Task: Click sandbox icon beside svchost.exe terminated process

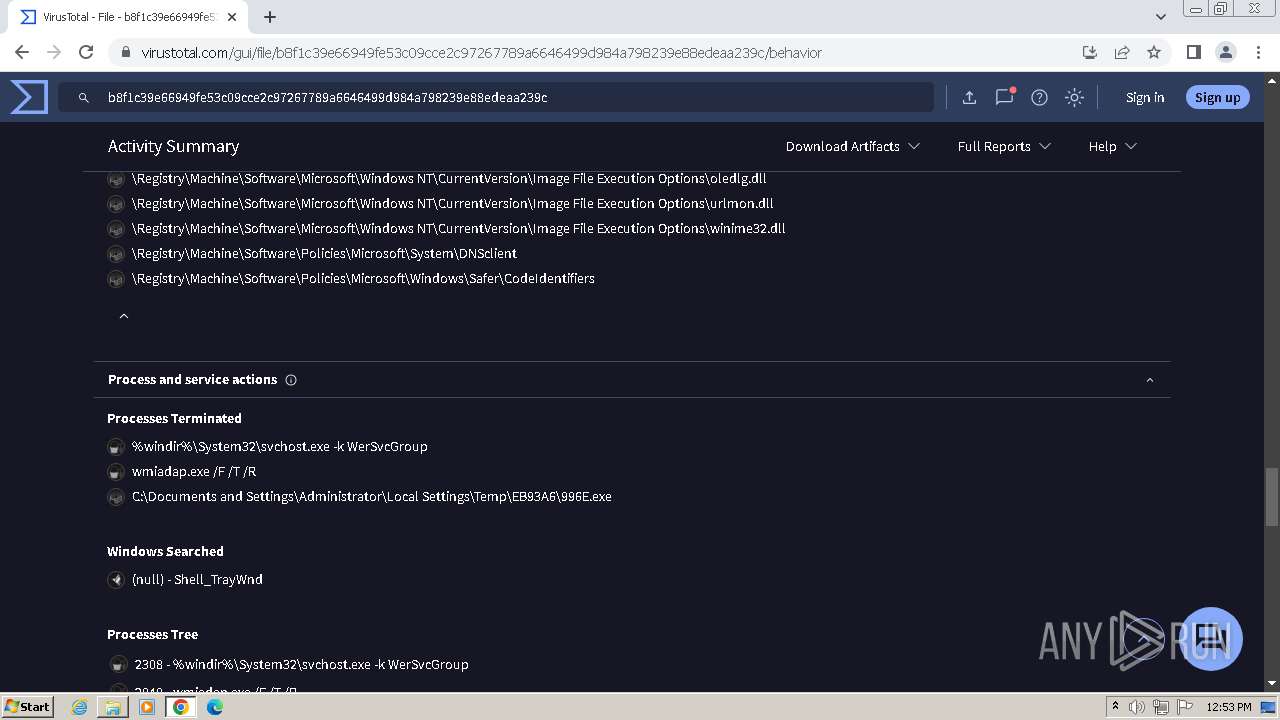Action: tap(116, 447)
